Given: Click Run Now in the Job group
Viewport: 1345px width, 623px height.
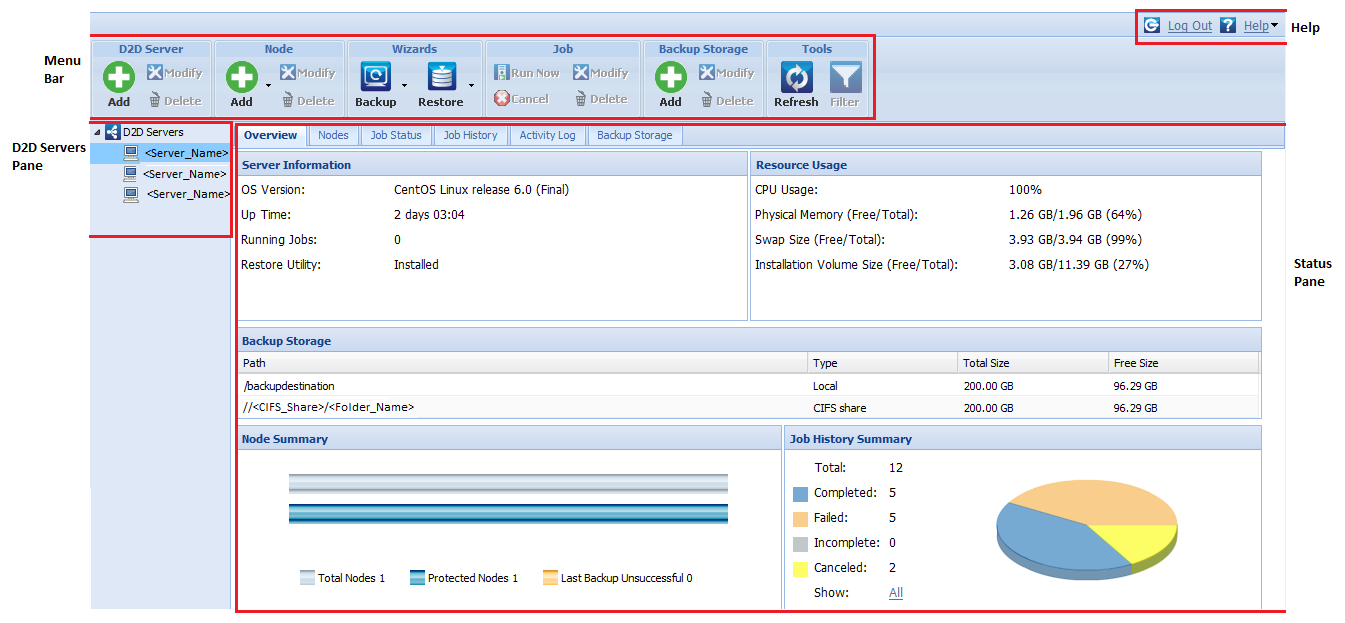Looking at the screenshot, I should coord(528,72).
